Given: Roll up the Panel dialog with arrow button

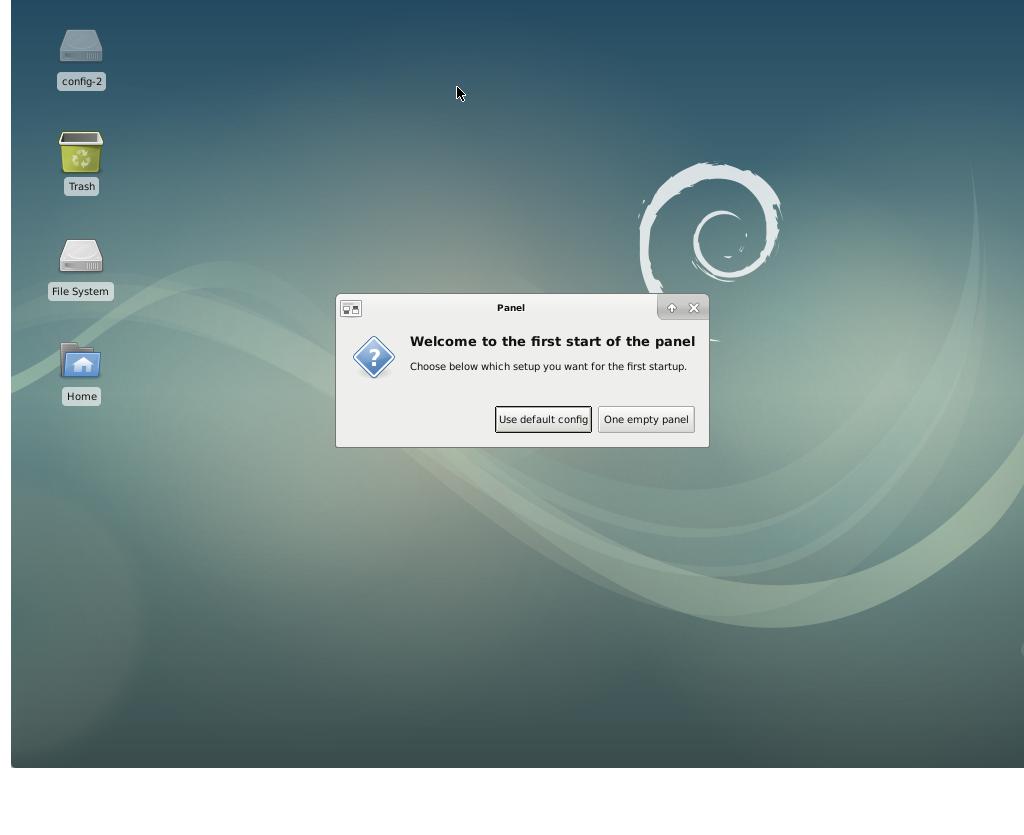Looking at the screenshot, I should click(672, 308).
